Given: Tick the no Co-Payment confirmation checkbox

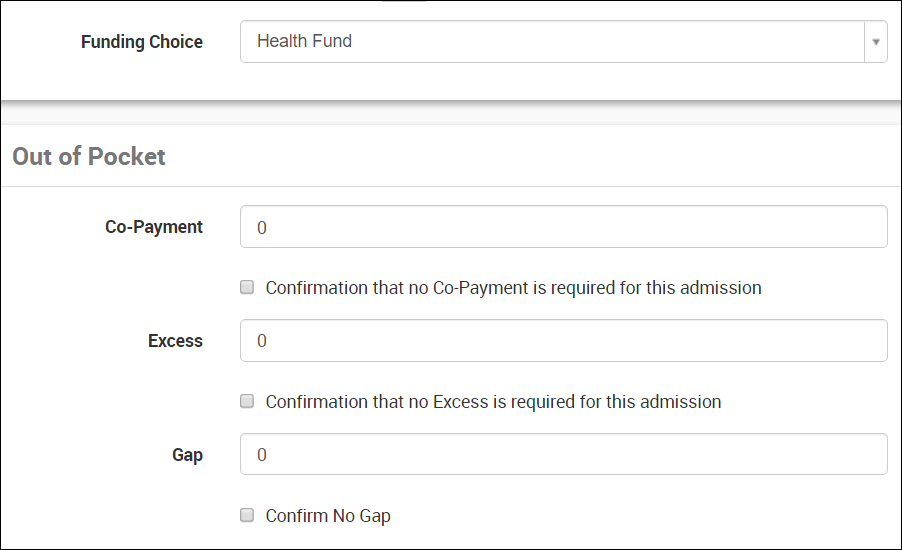Looking at the screenshot, I should coord(247,288).
